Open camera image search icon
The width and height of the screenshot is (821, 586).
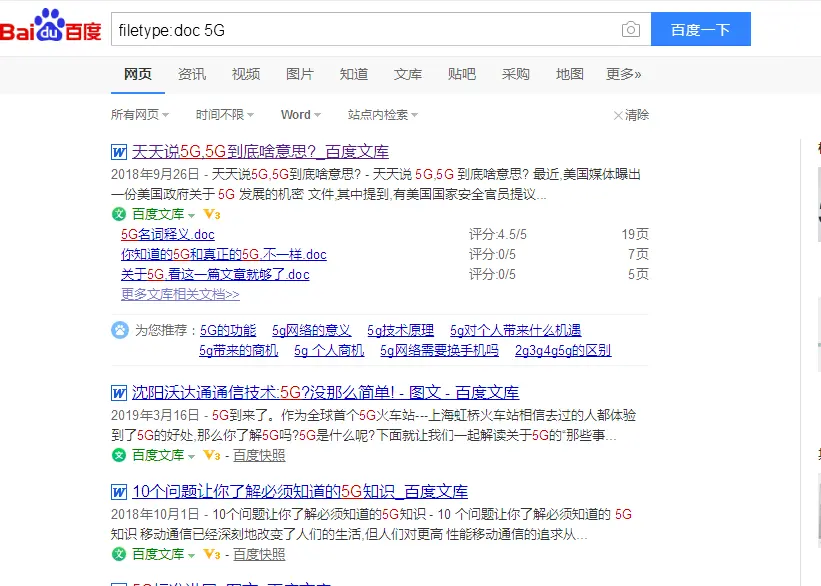click(x=630, y=29)
